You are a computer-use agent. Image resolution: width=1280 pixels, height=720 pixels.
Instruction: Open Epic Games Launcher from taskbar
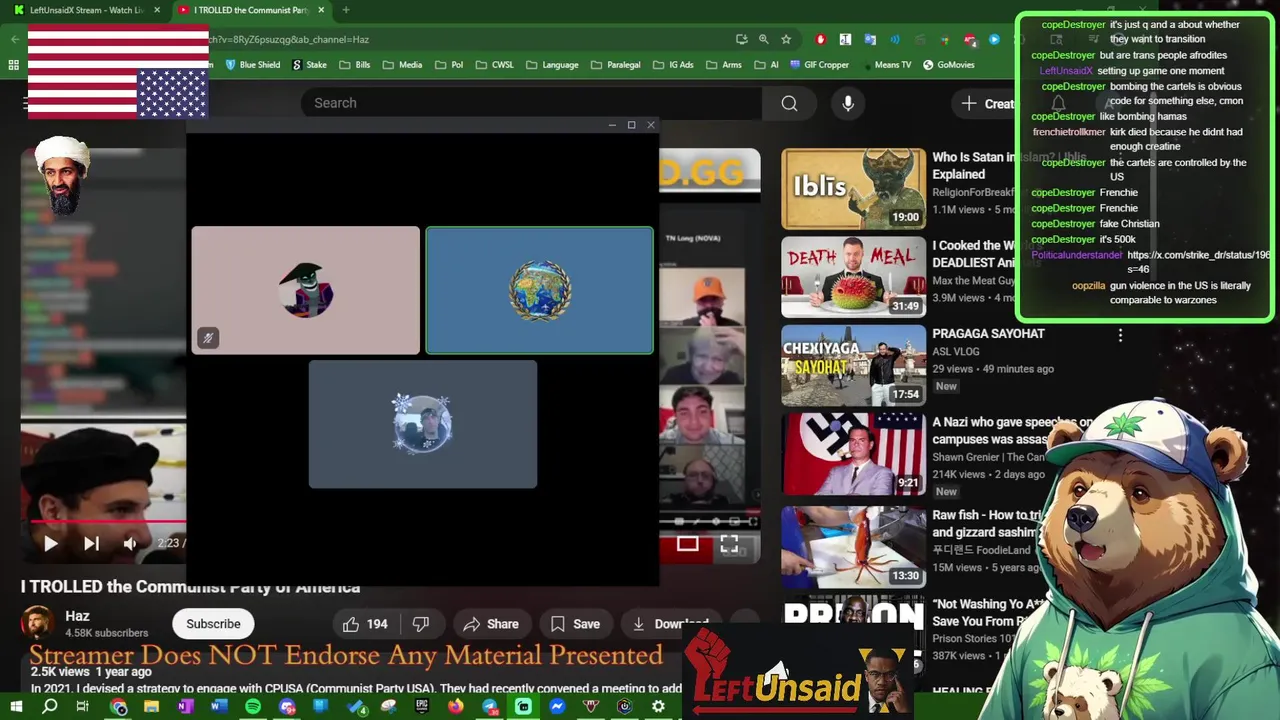point(422,707)
